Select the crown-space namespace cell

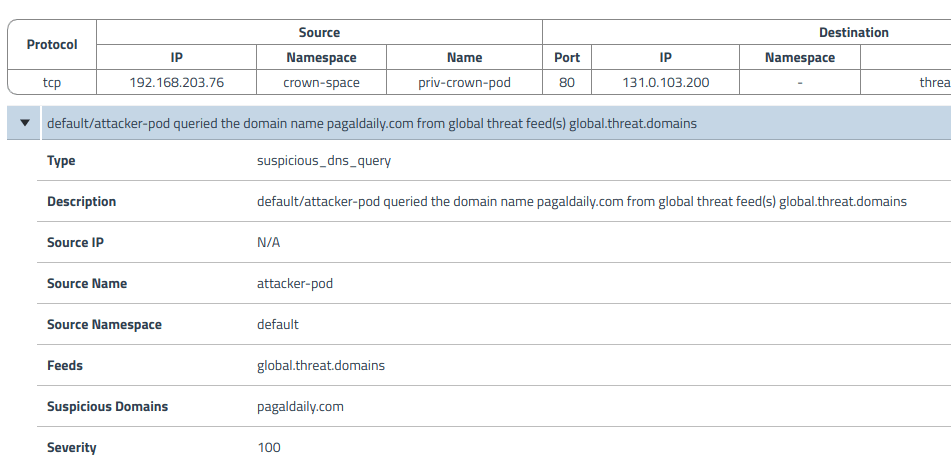point(321,83)
